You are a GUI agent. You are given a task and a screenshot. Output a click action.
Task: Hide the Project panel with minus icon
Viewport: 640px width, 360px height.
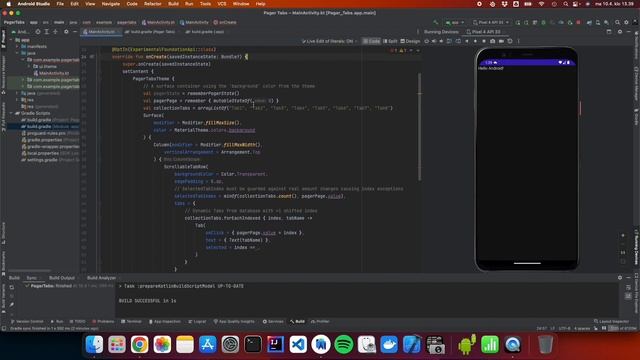click(75, 32)
